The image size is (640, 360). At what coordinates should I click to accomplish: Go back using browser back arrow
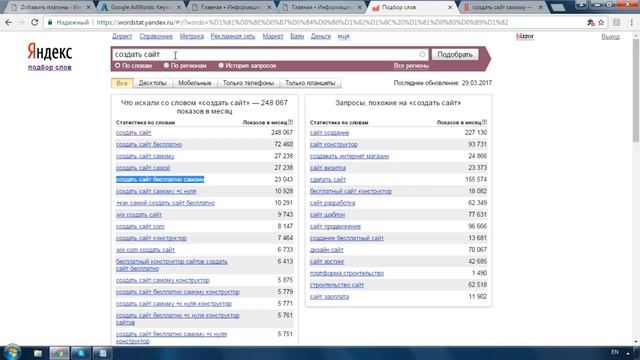click(8, 22)
